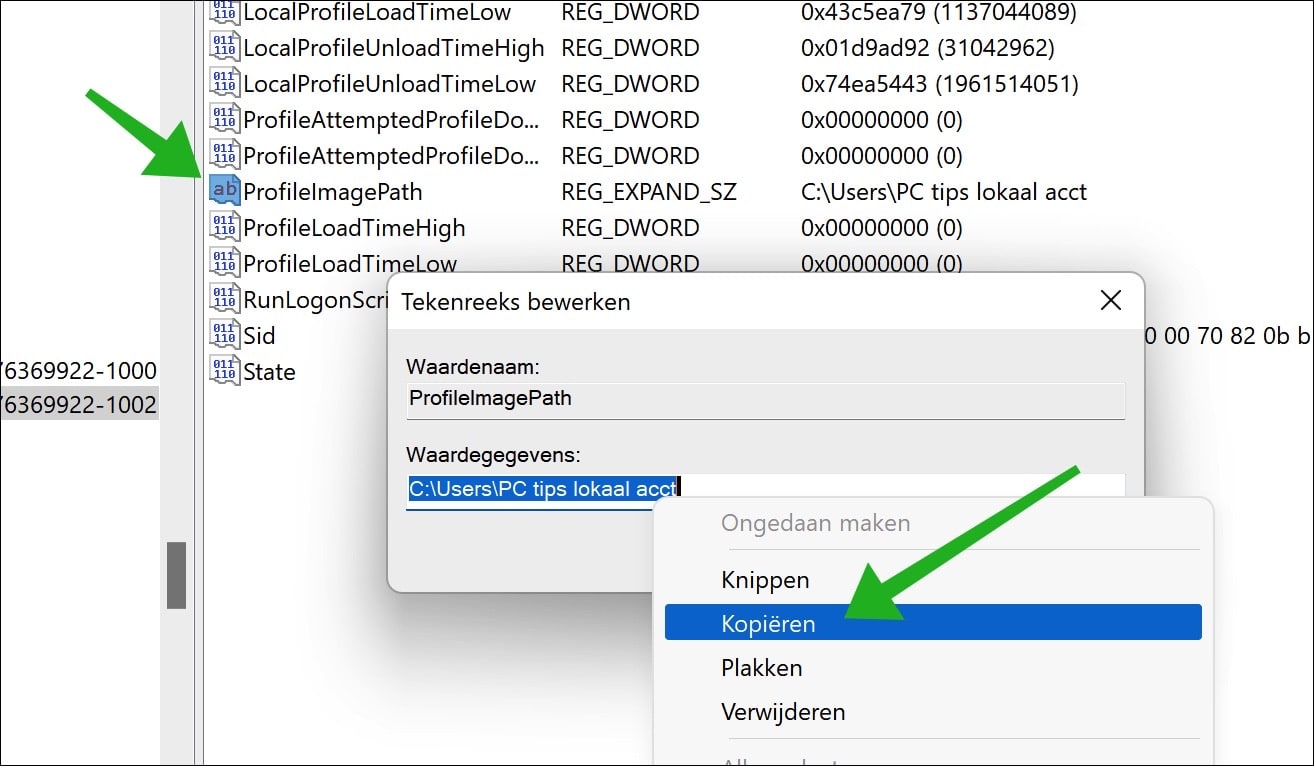Click the ProfileLoadTimeHigh DWORD icon
The image size is (1314, 766).
pyautogui.click(x=224, y=227)
